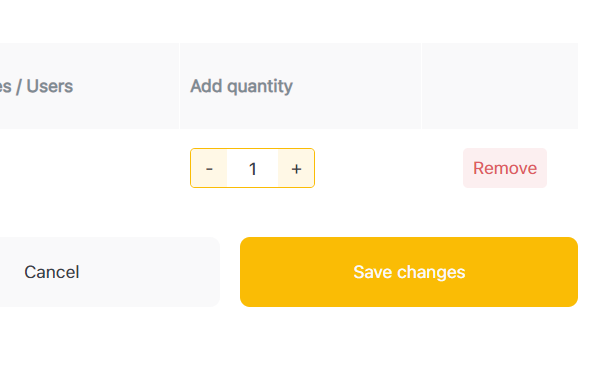This screenshot has width=597, height=381.
Task: Dismiss the dialog via Cancel
Action: pos(52,272)
